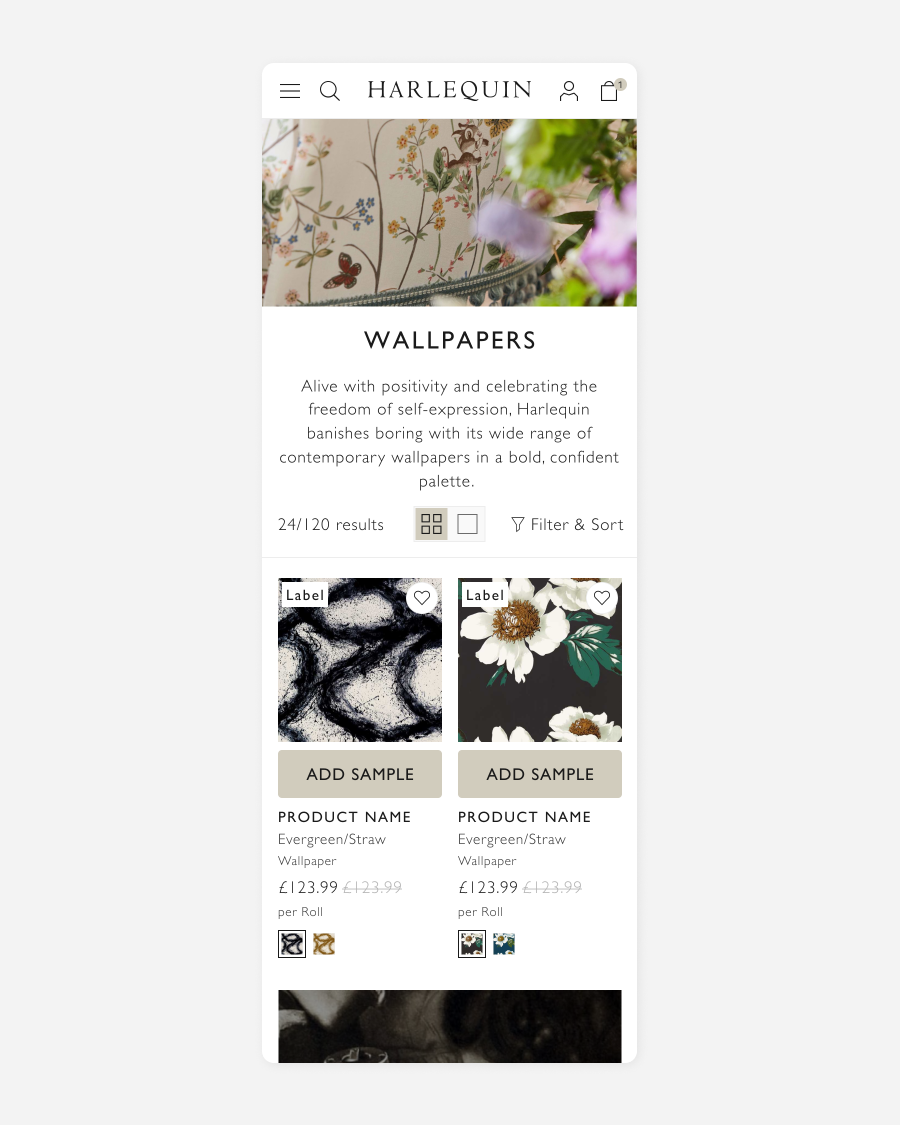Select the black ink colour swatch
This screenshot has height=1125, width=900.
(x=292, y=944)
